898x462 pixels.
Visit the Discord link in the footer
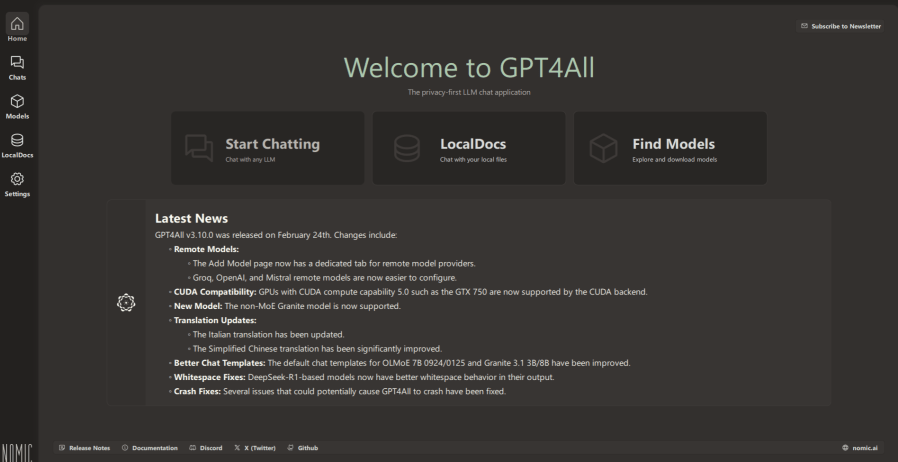coord(206,447)
